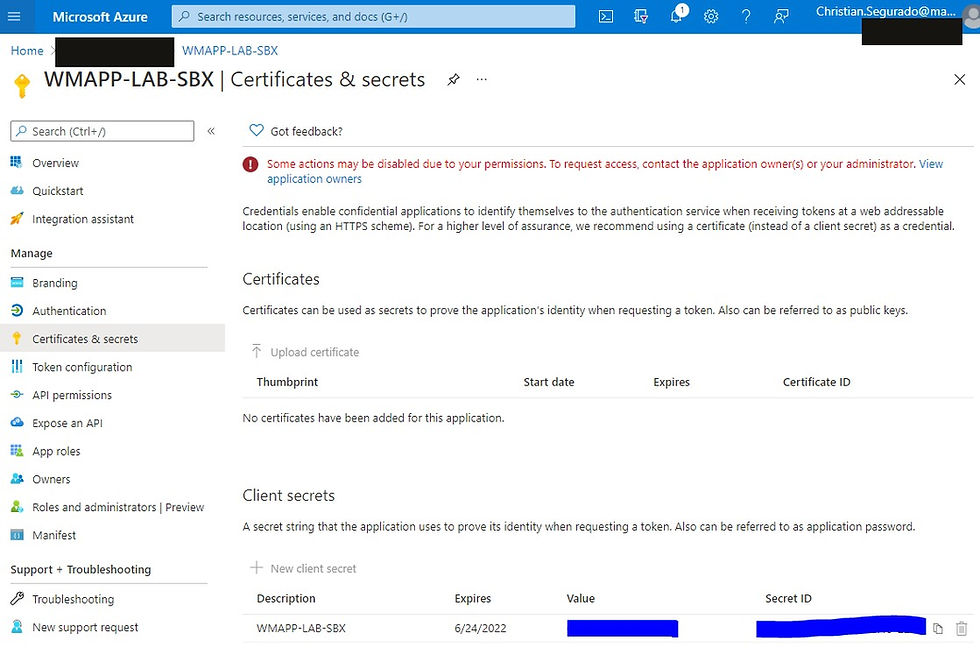This screenshot has width=980, height=659.
Task: Click Got feedback? link
Action: [x=306, y=131]
